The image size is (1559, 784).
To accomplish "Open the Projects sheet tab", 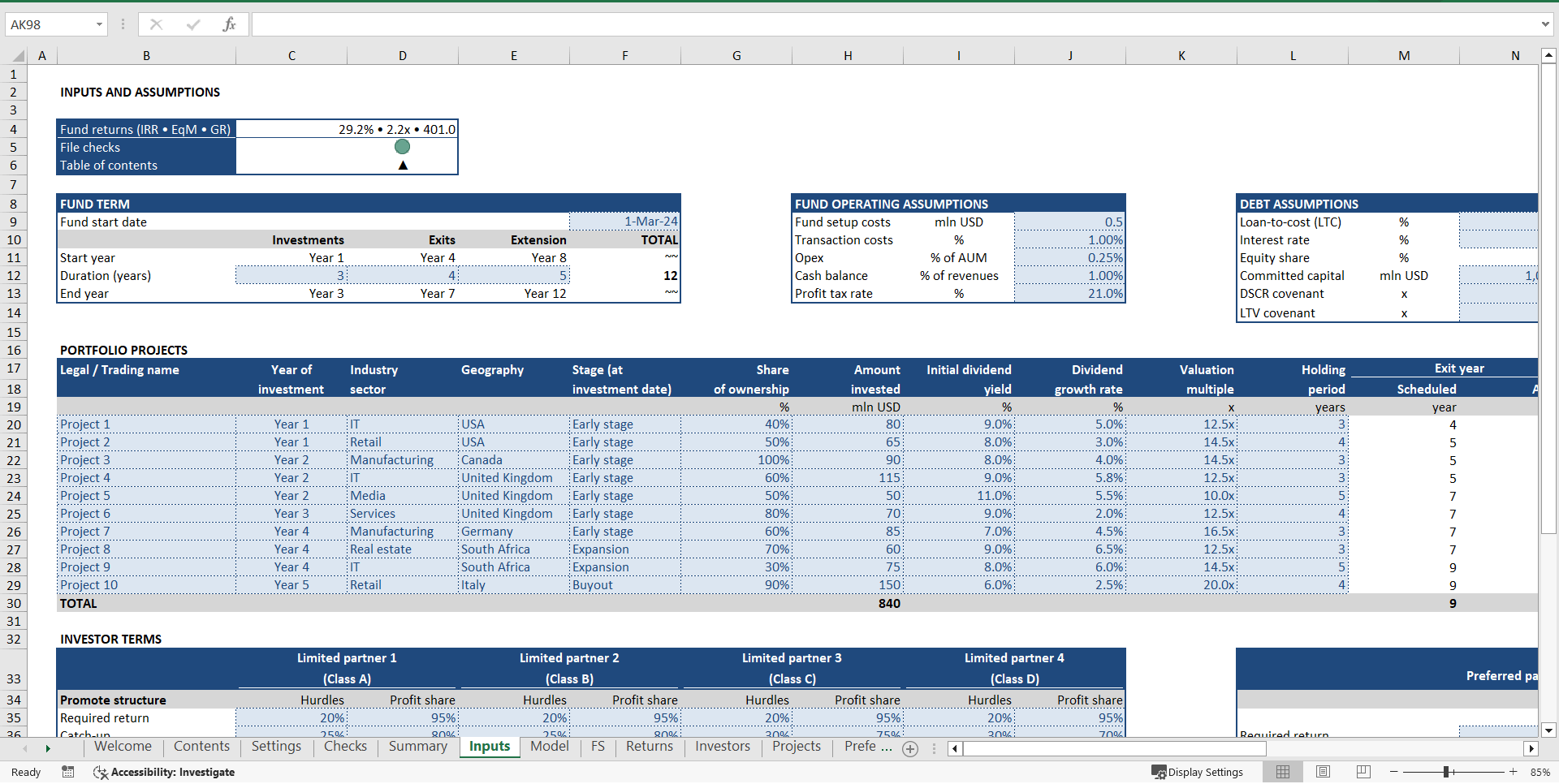I will coord(797,747).
